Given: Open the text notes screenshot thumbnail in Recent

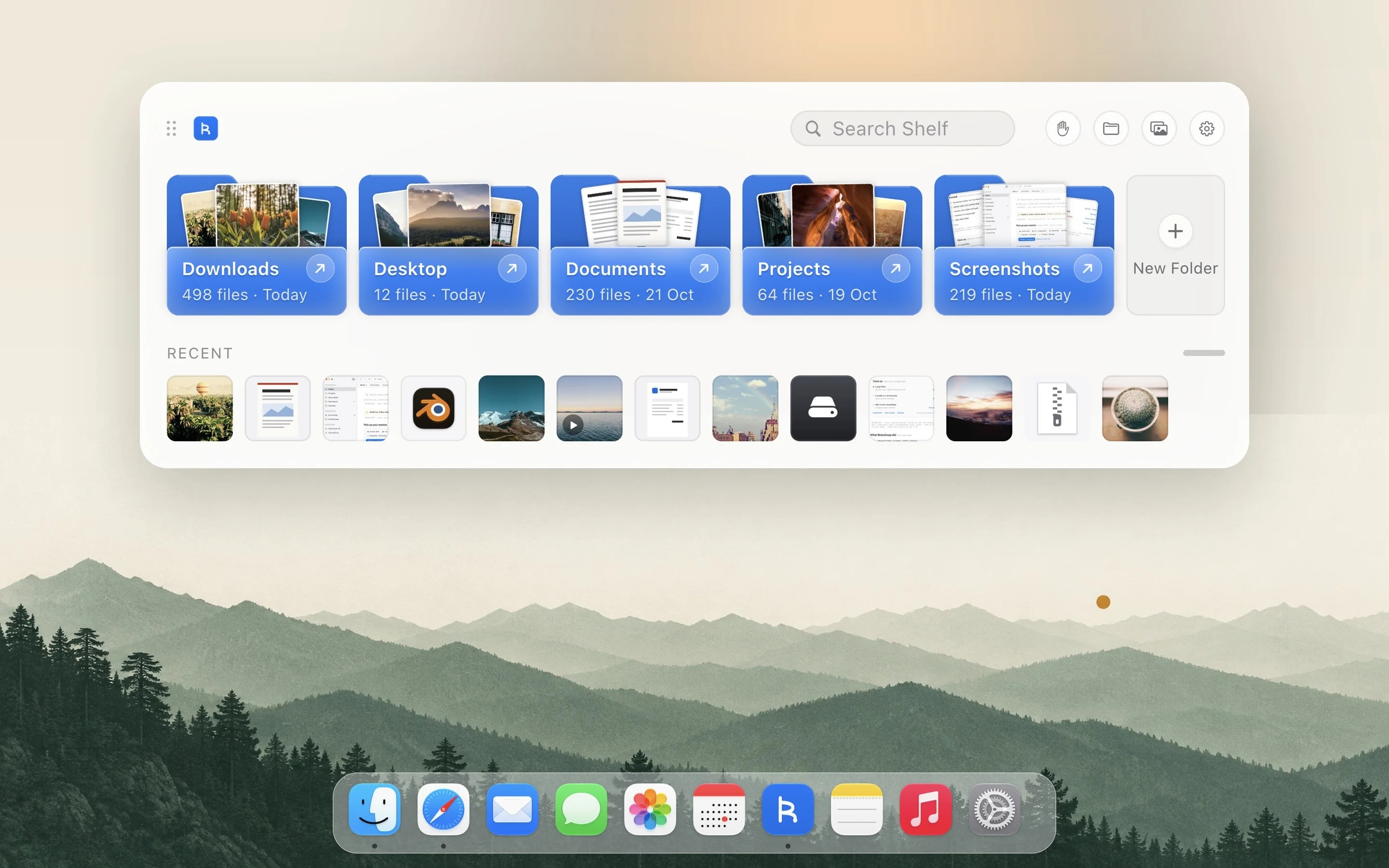Looking at the screenshot, I should click(901, 408).
